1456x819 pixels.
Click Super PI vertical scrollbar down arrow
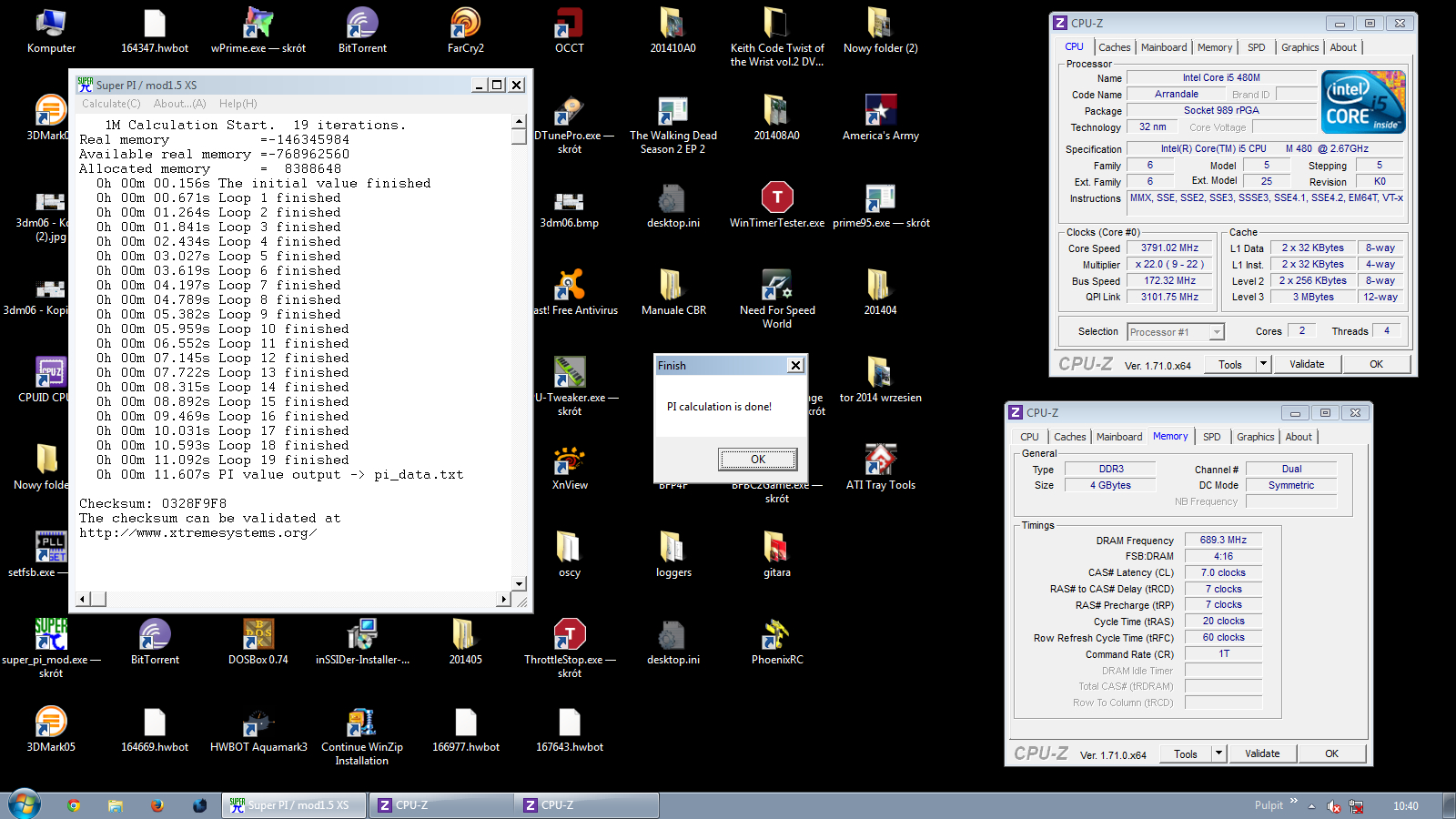[x=519, y=583]
